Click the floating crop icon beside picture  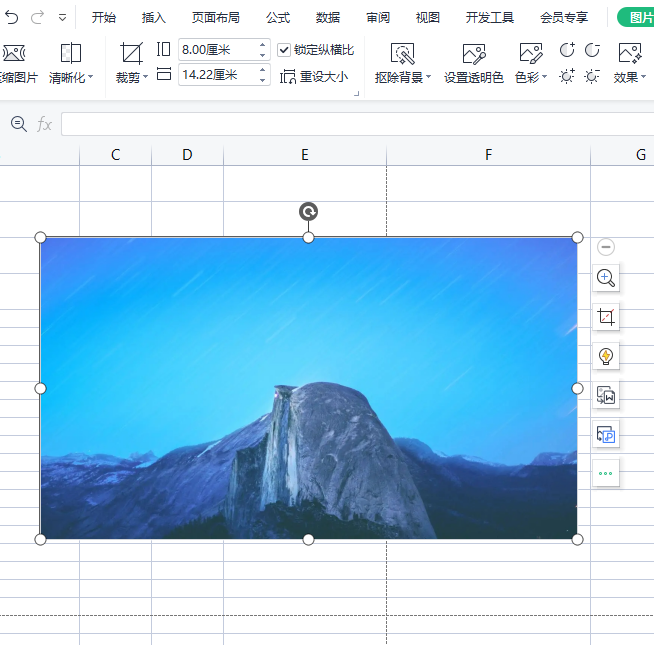coord(606,317)
